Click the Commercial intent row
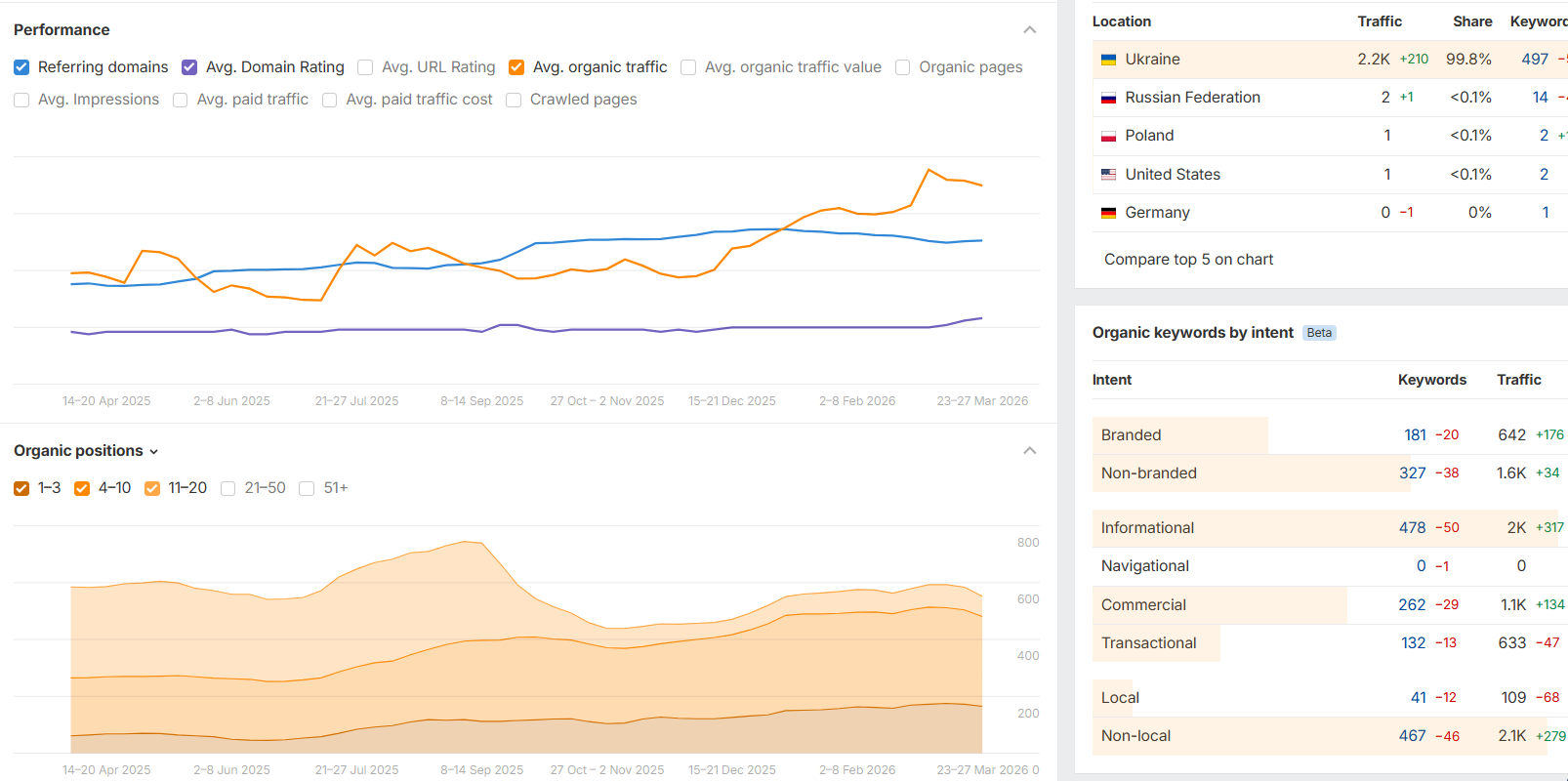 pos(1143,605)
